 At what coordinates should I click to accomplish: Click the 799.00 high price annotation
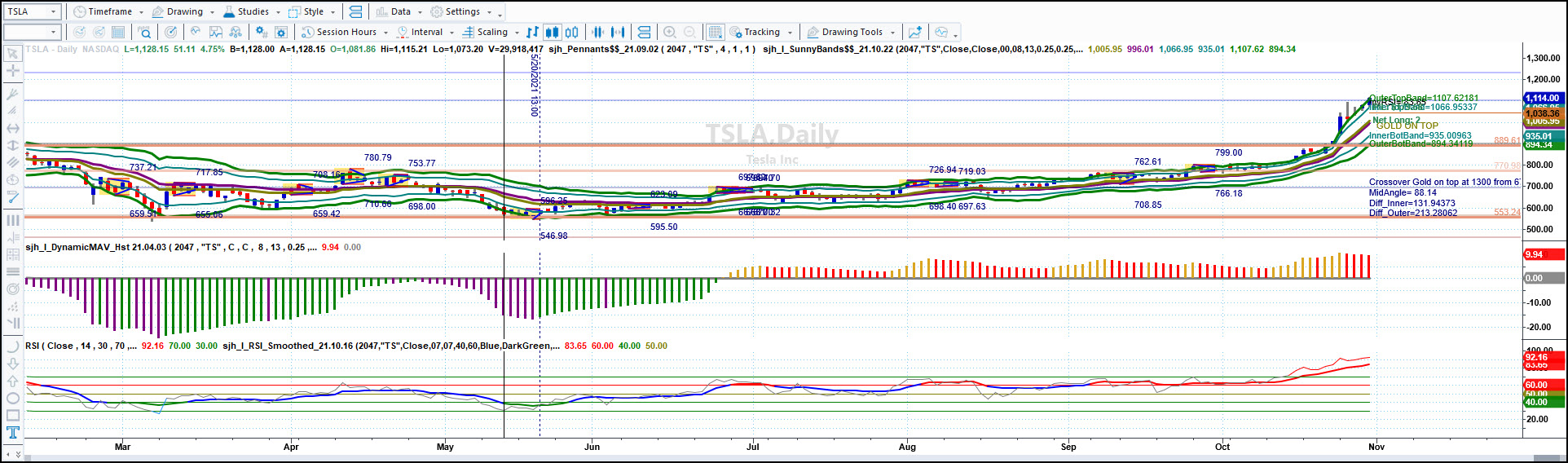click(x=1228, y=152)
